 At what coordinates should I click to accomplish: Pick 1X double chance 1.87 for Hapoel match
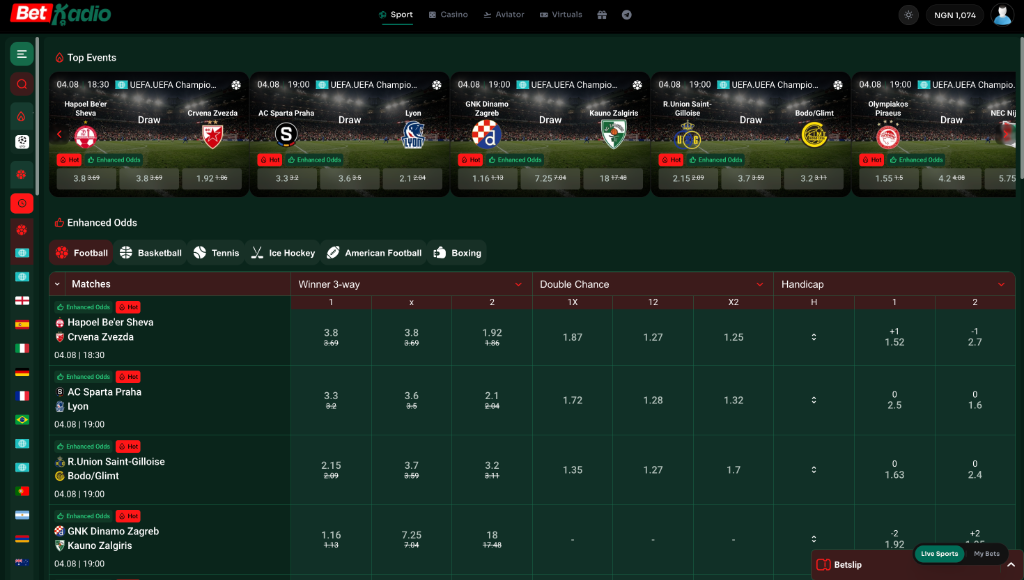click(x=572, y=337)
